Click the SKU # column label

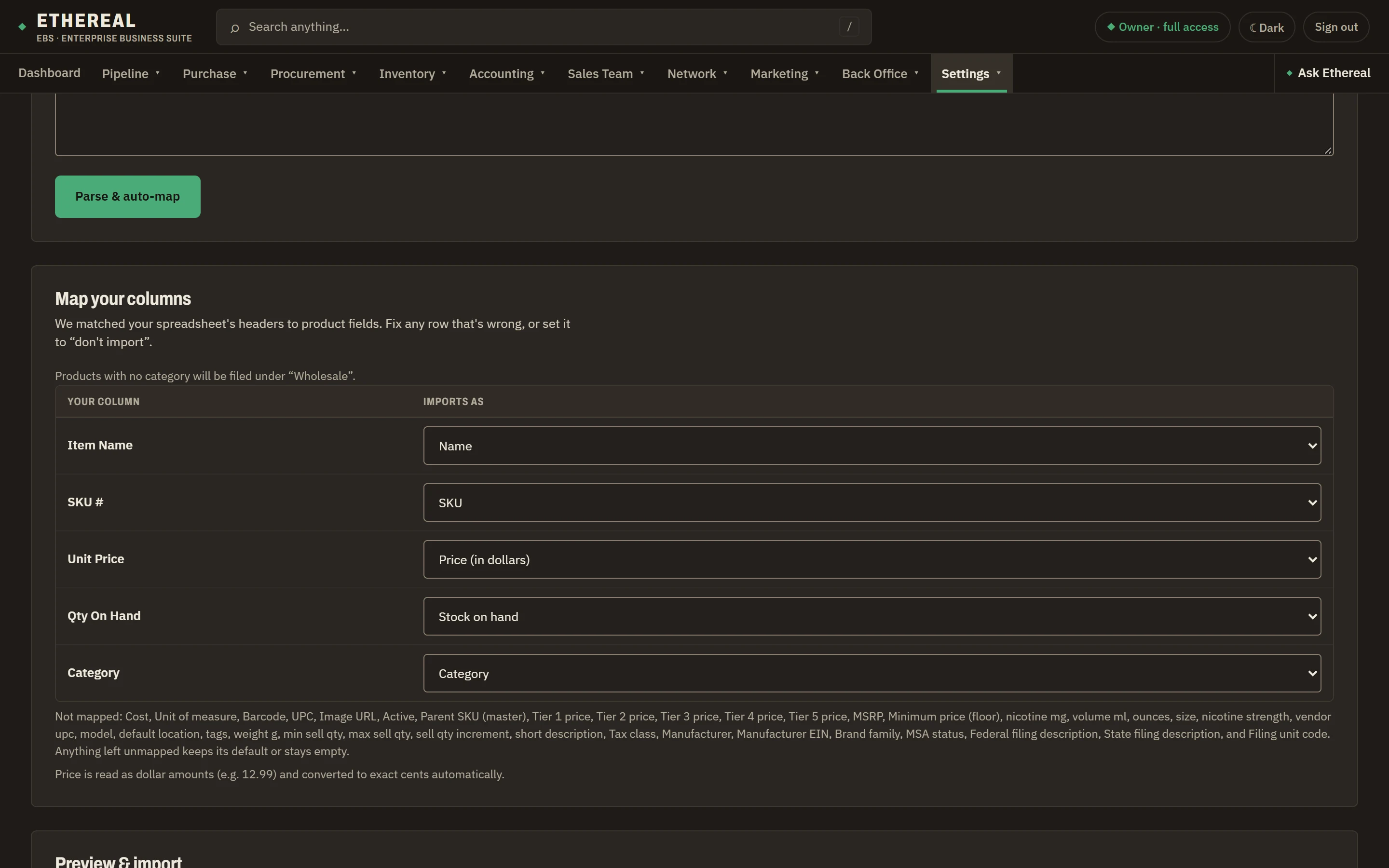[x=85, y=502]
